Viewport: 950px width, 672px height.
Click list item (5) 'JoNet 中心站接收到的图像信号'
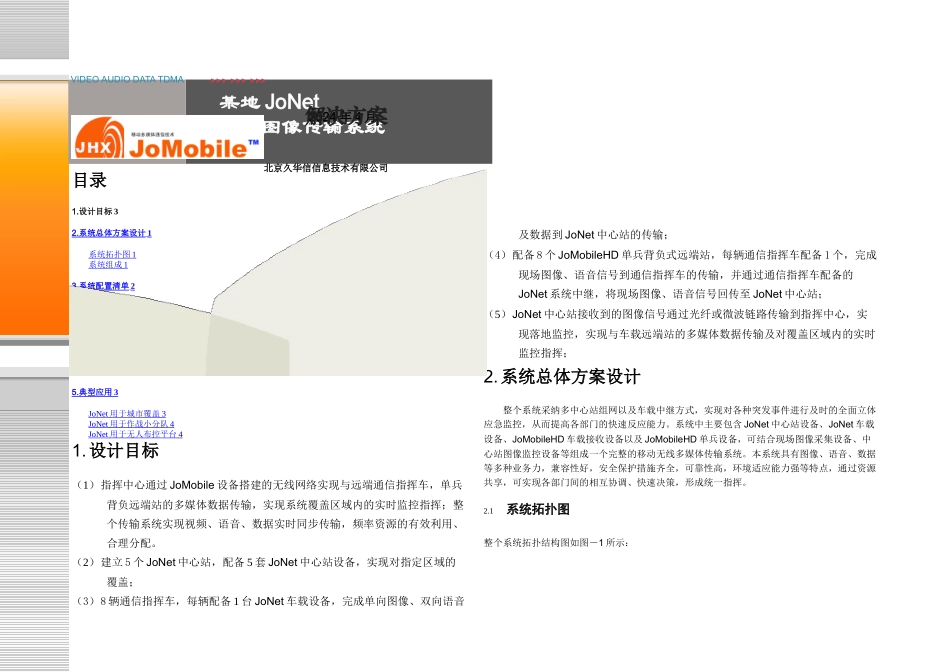[x=682, y=333]
